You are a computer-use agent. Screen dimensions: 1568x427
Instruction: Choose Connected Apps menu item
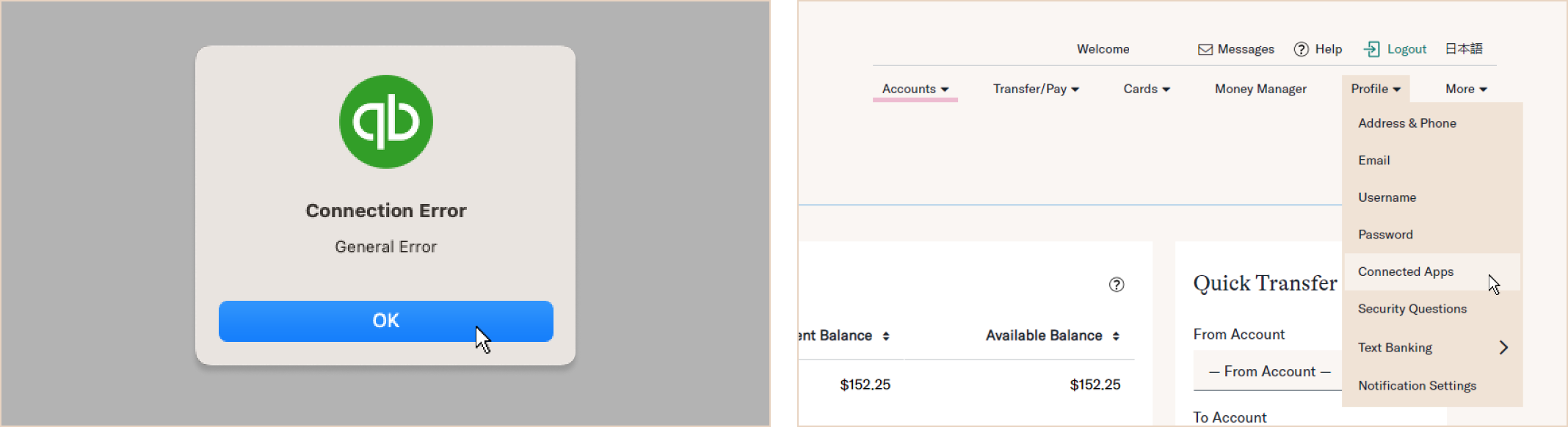(1405, 271)
